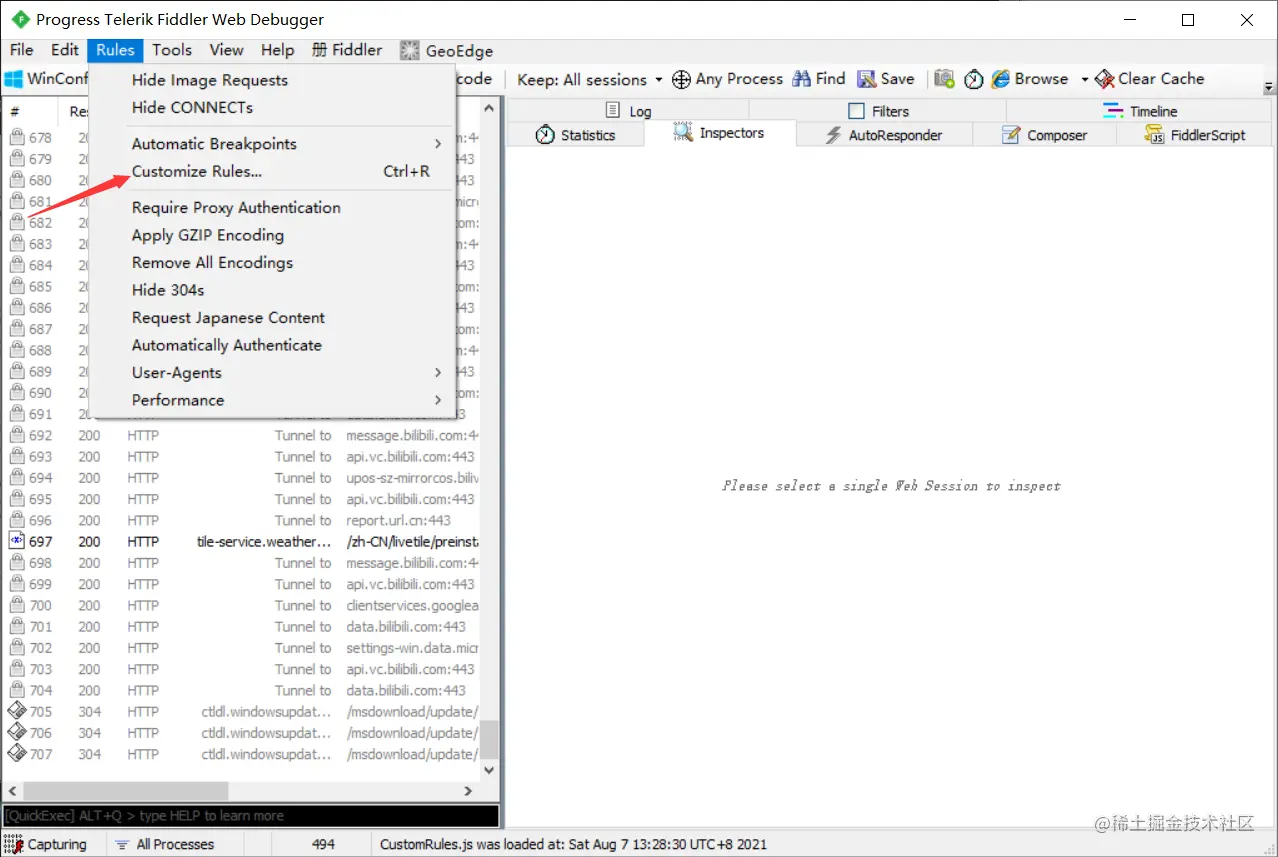Open the Tools menu

point(172,50)
